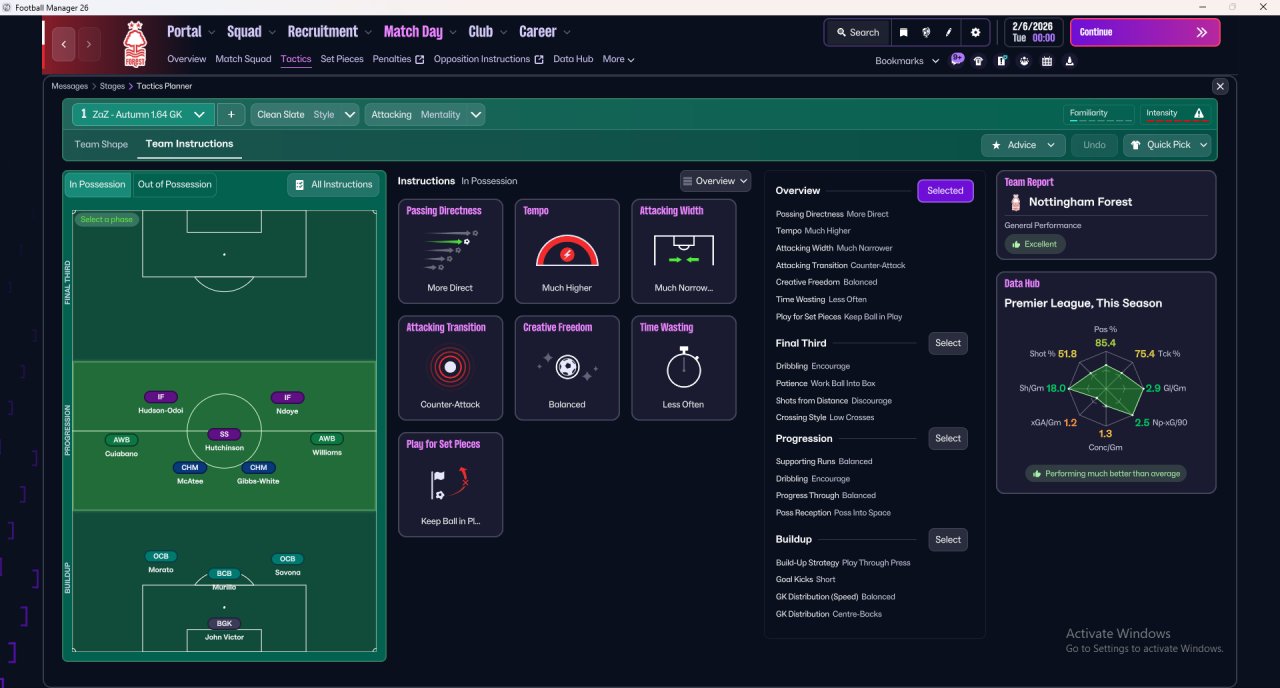
Task: Open the Attacking Transition instruction card
Action: (450, 368)
